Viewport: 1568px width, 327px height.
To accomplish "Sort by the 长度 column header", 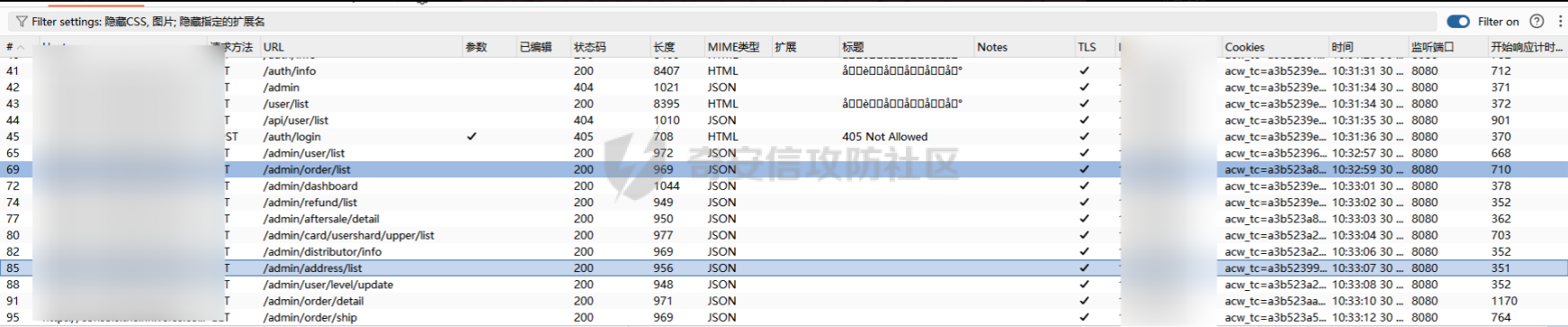I will coord(664,47).
